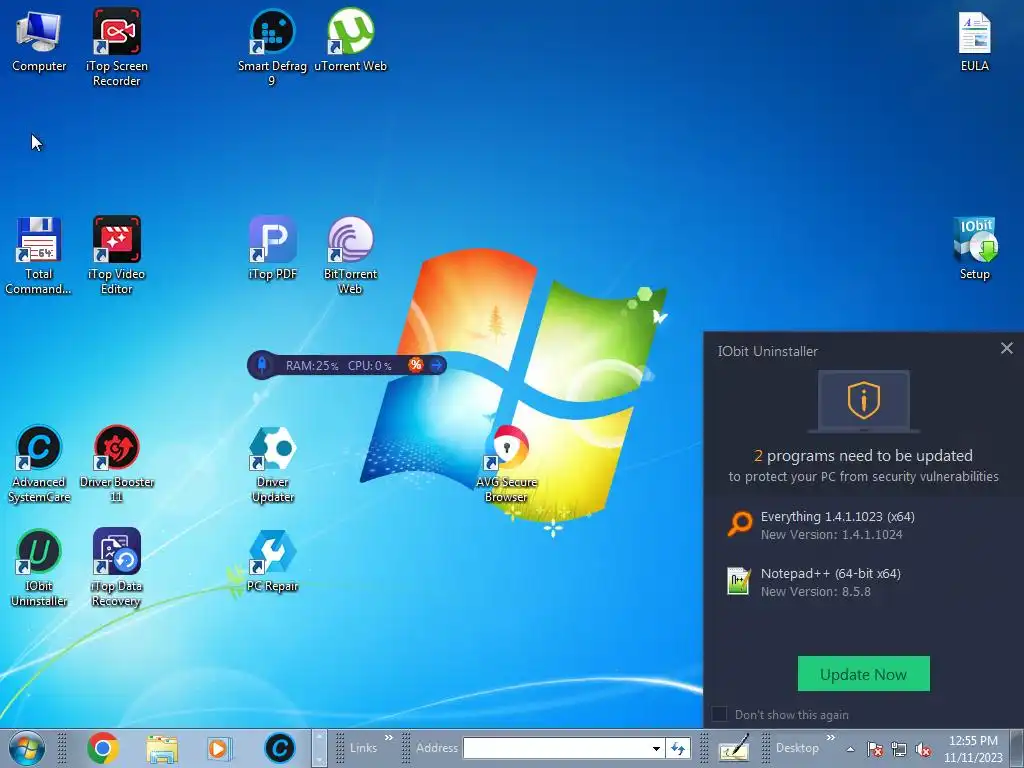This screenshot has height=768, width=1024.
Task: Open Windows Media Player taskbar icon
Action: tap(219, 748)
